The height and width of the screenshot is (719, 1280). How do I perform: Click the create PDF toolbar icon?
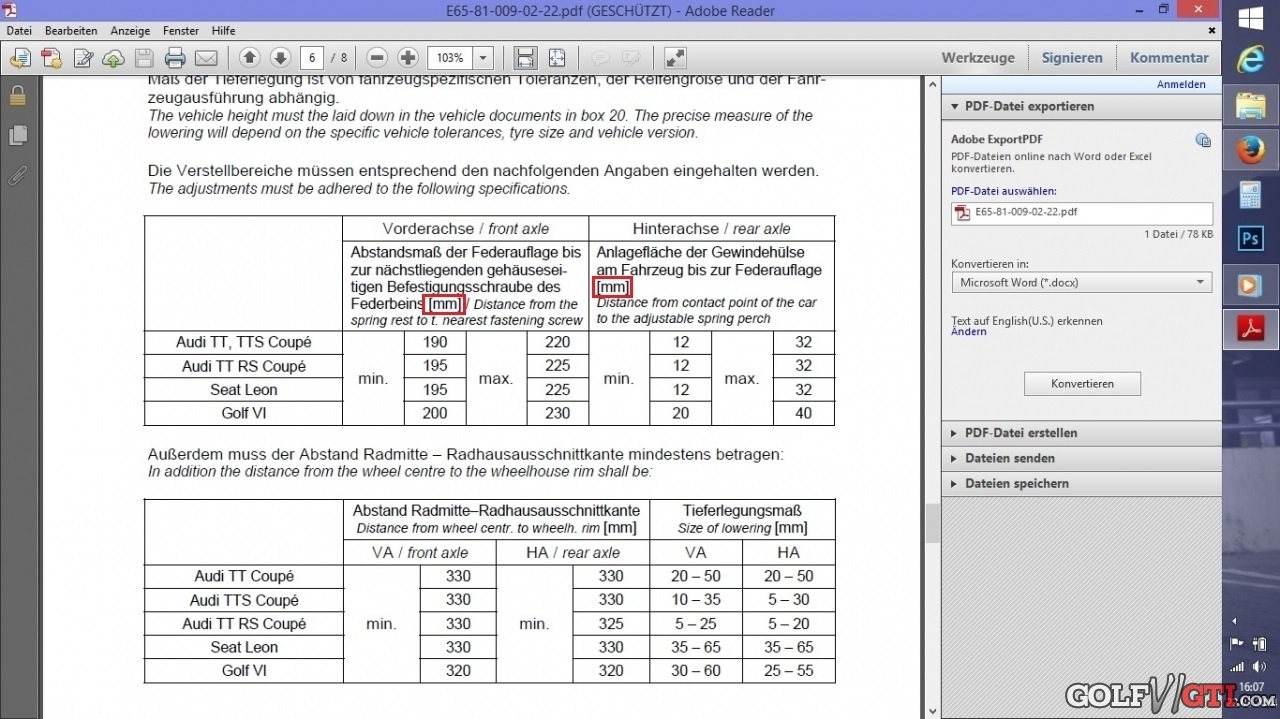[51, 58]
